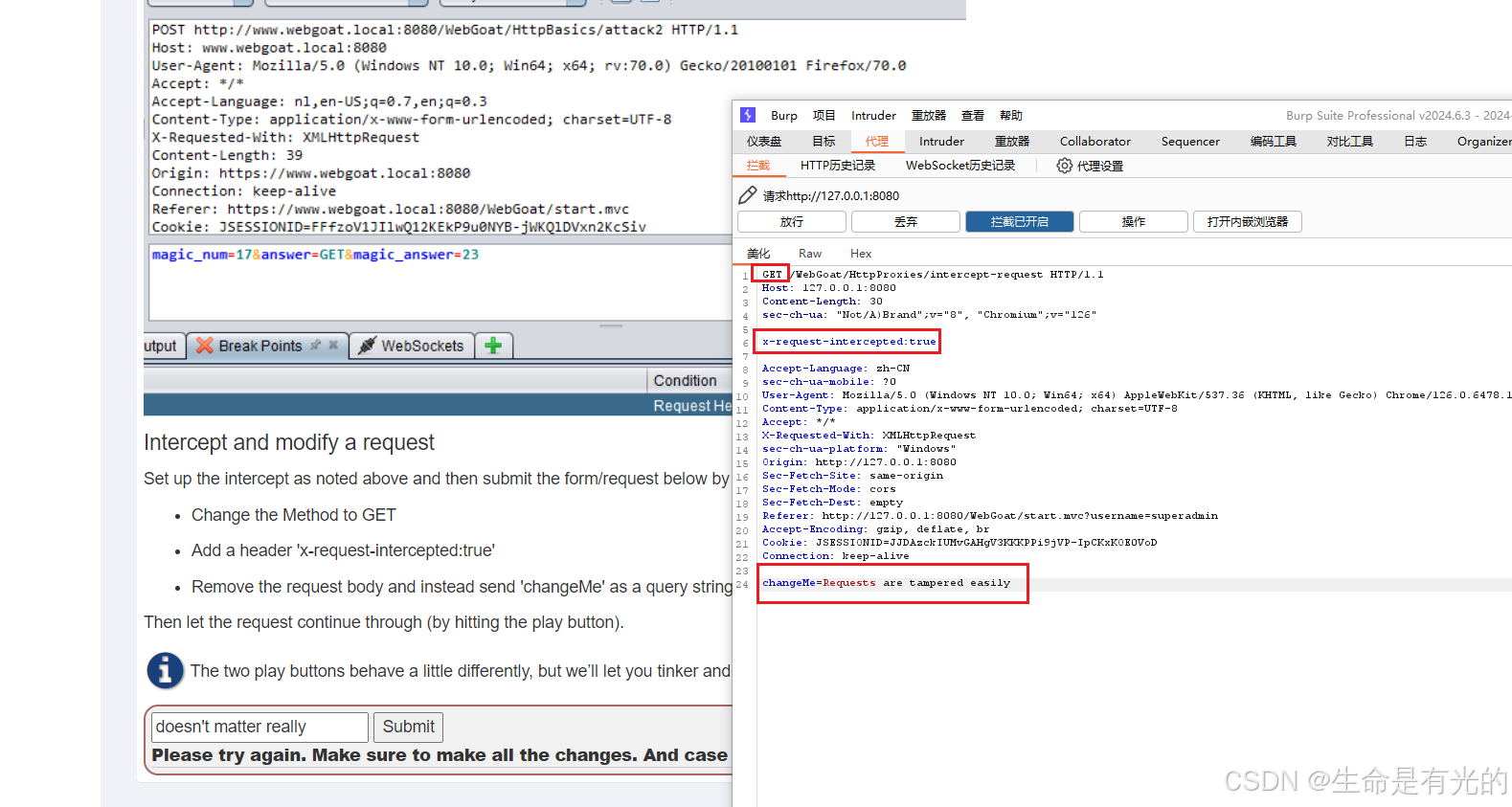Click the Origin: http://127.0.0.1:8080 line
1512x807 pixels.
pos(859,461)
